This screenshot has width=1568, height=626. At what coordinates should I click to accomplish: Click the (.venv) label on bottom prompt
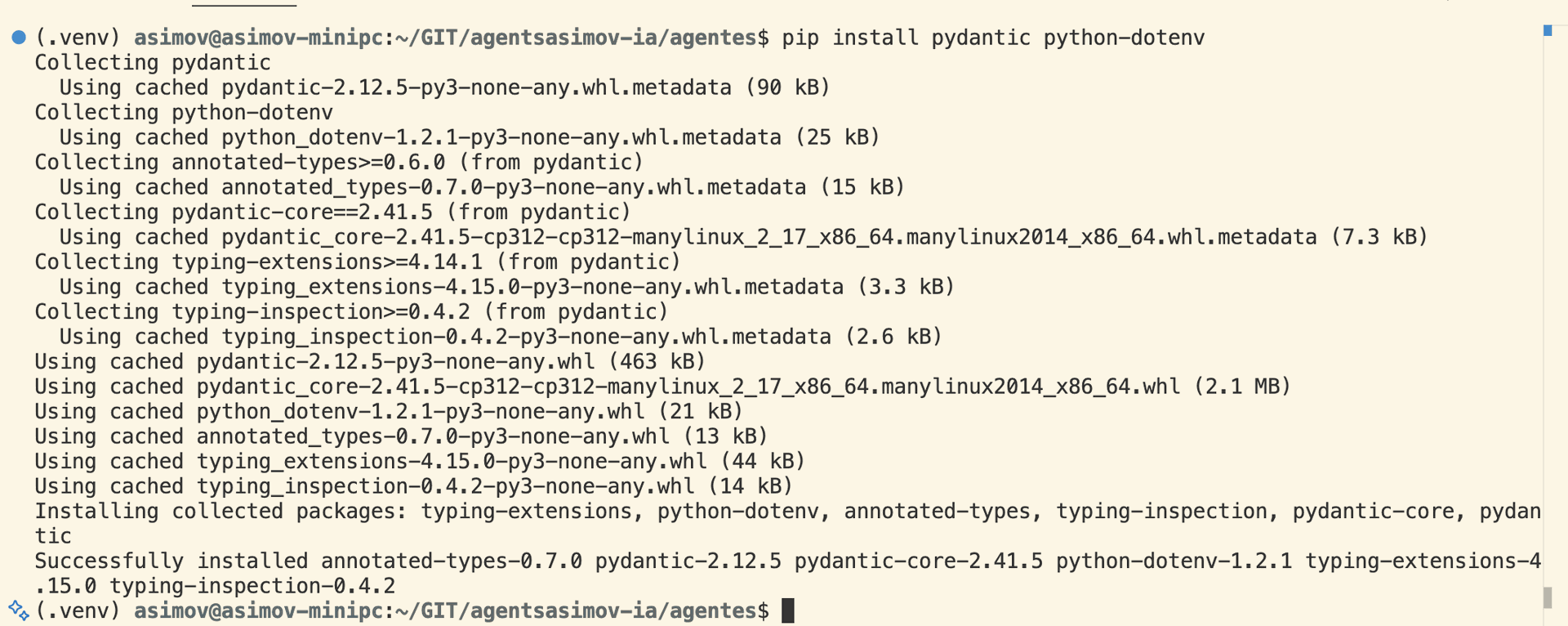(x=78, y=610)
